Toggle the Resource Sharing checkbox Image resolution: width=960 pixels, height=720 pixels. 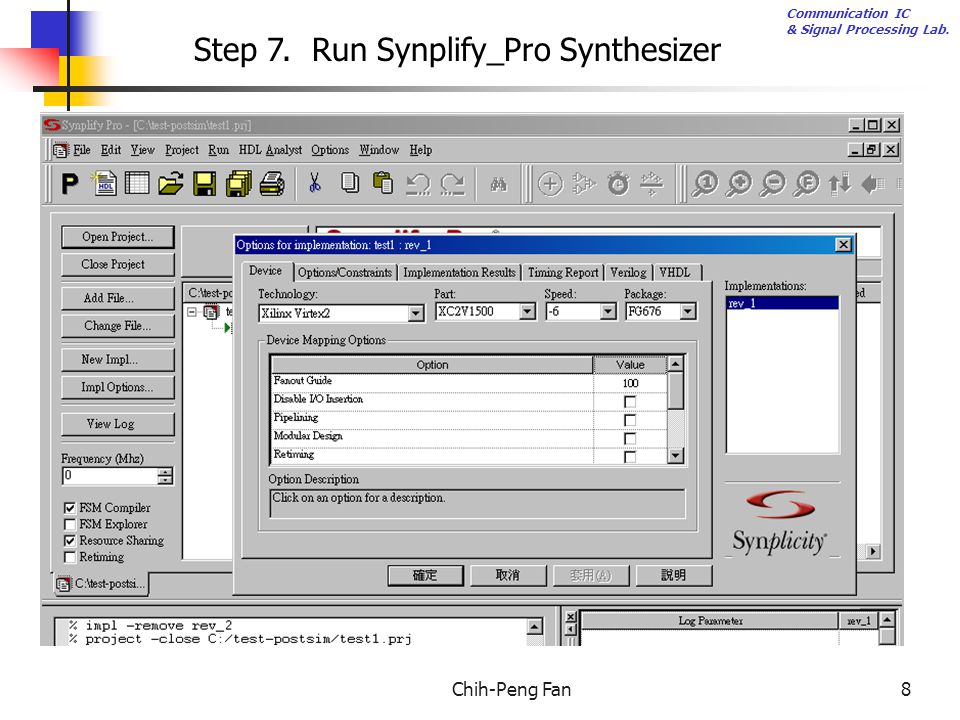(70, 541)
